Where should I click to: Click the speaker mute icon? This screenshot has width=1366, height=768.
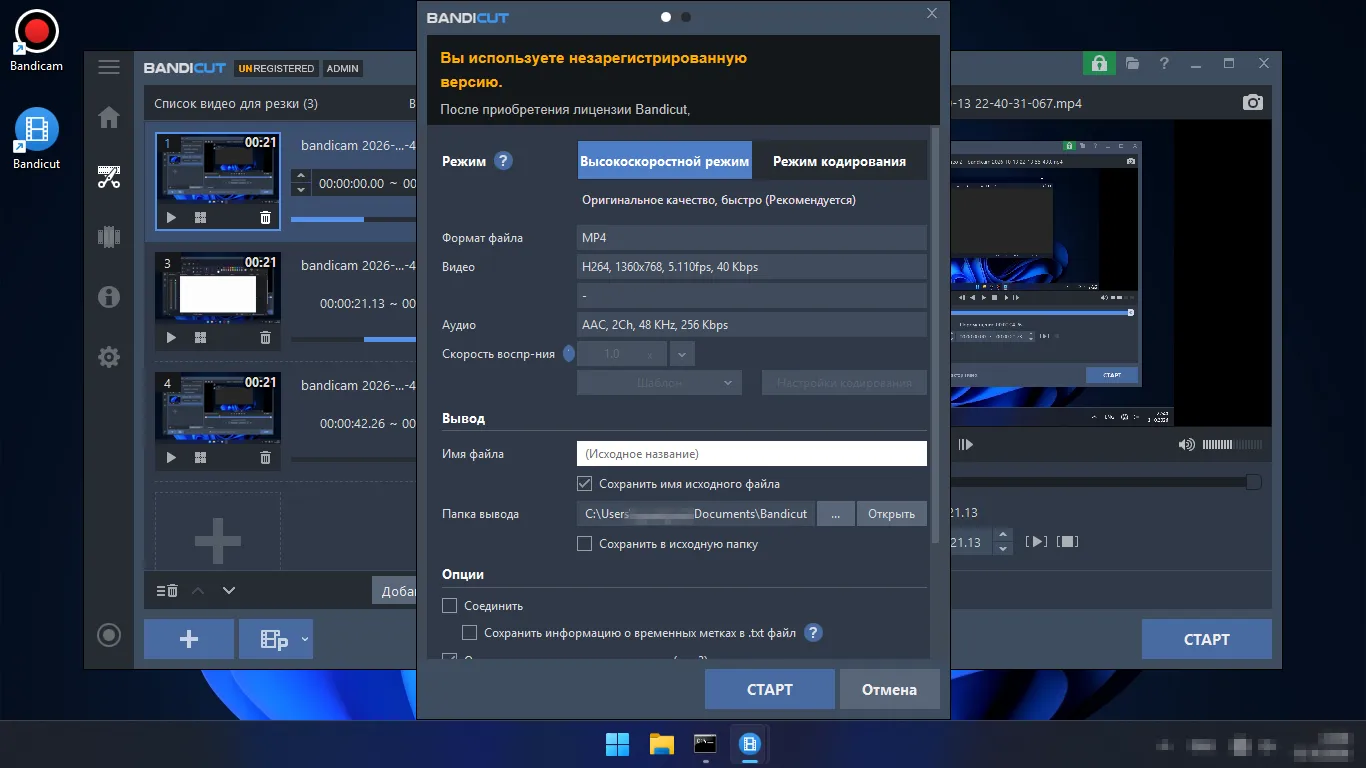pyautogui.click(x=1187, y=444)
